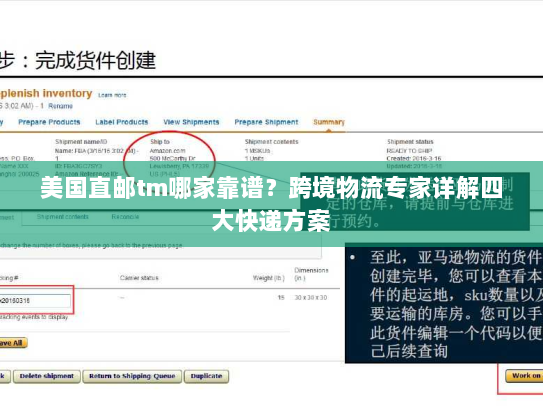This screenshot has width=543, height=408.
Task: Click Return to Shipping Queue button
Action: 132,376
